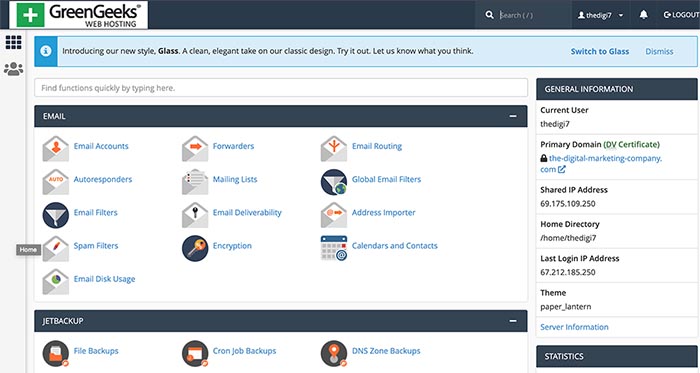The image size is (700, 373).
Task: Click external link icon beside primary domain
Action: pos(562,170)
